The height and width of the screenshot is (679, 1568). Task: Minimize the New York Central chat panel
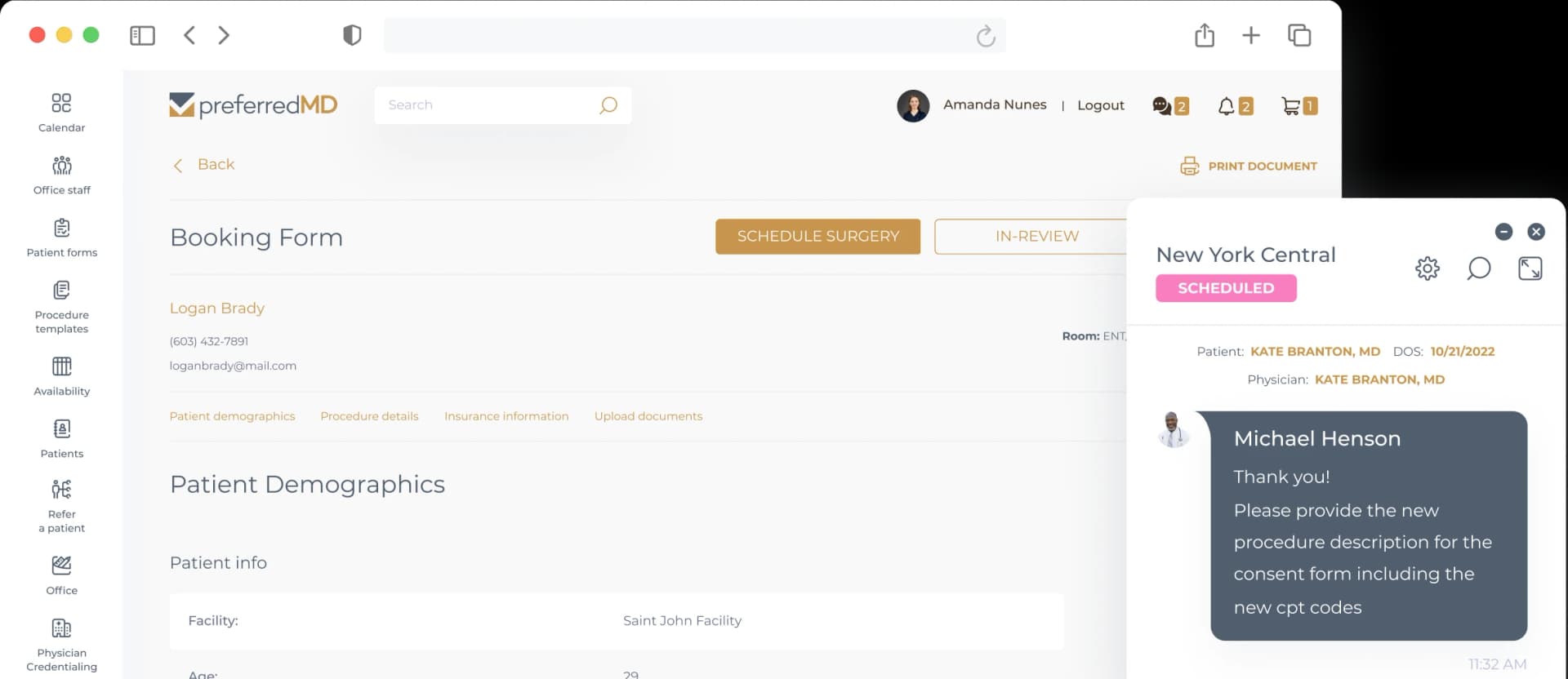(x=1503, y=232)
